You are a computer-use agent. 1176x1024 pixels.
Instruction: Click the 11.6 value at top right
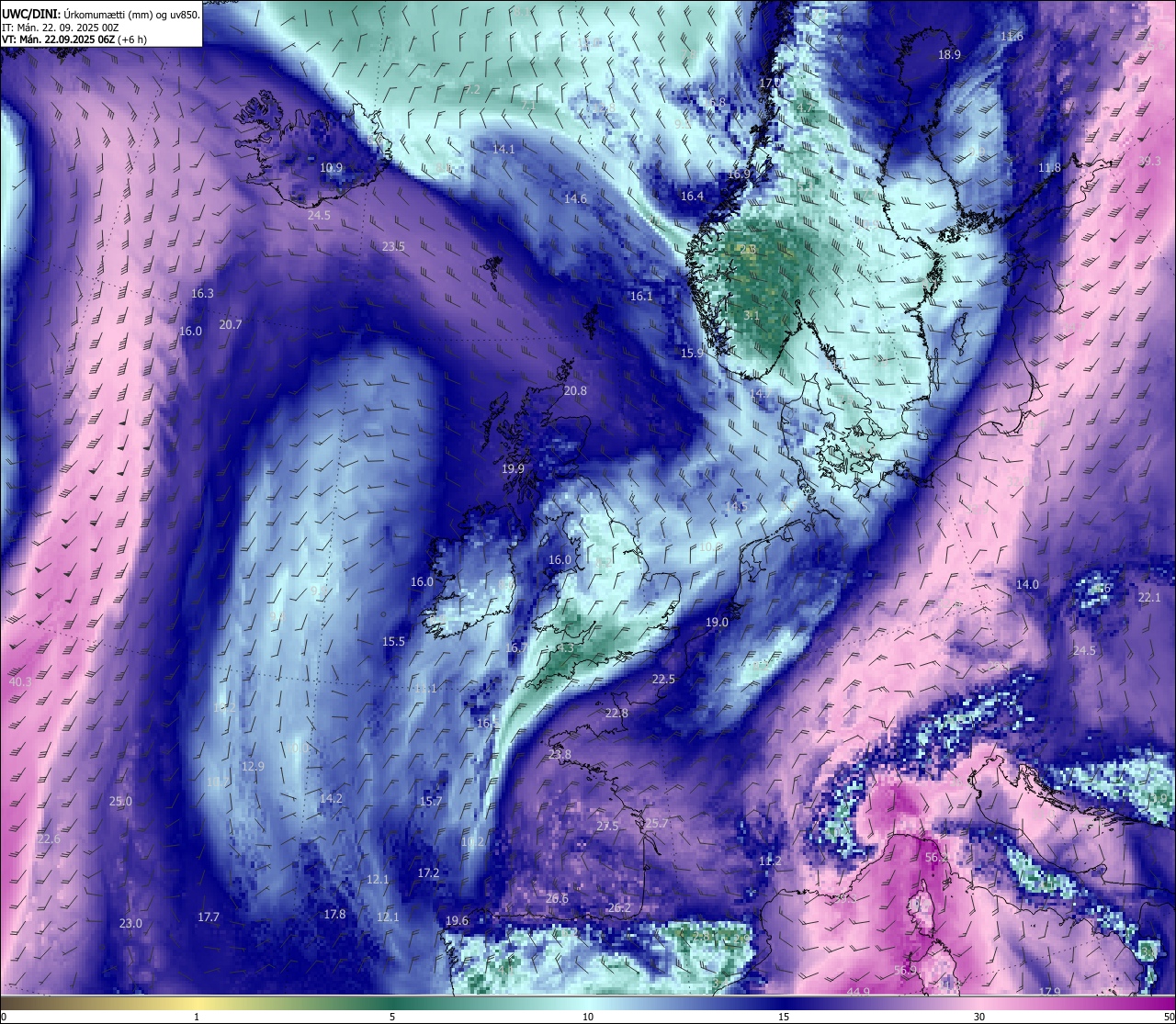point(1012,36)
